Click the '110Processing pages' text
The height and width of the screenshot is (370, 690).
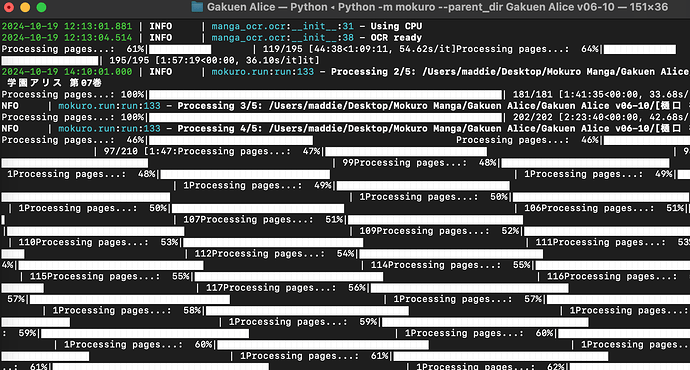point(83,242)
